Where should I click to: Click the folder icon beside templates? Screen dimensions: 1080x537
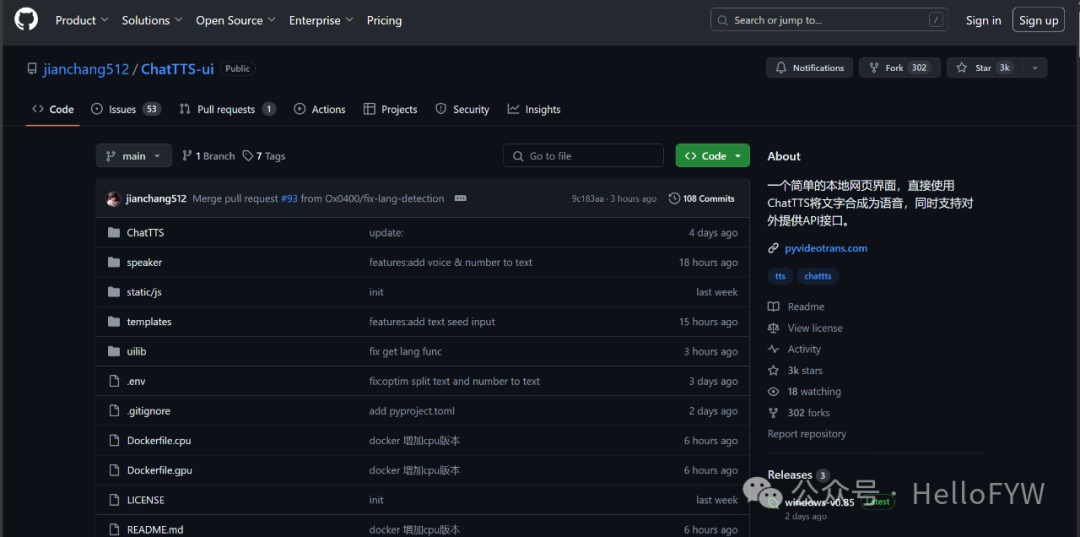click(114, 322)
